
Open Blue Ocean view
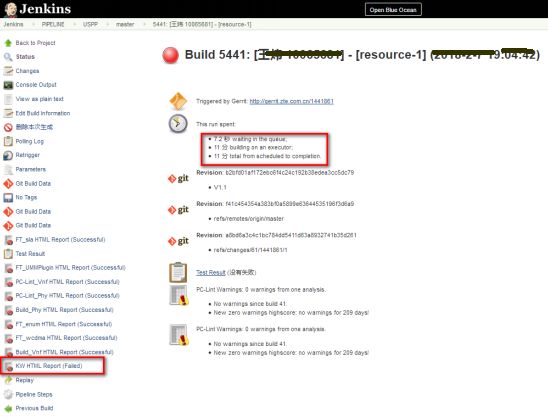coord(393,10)
